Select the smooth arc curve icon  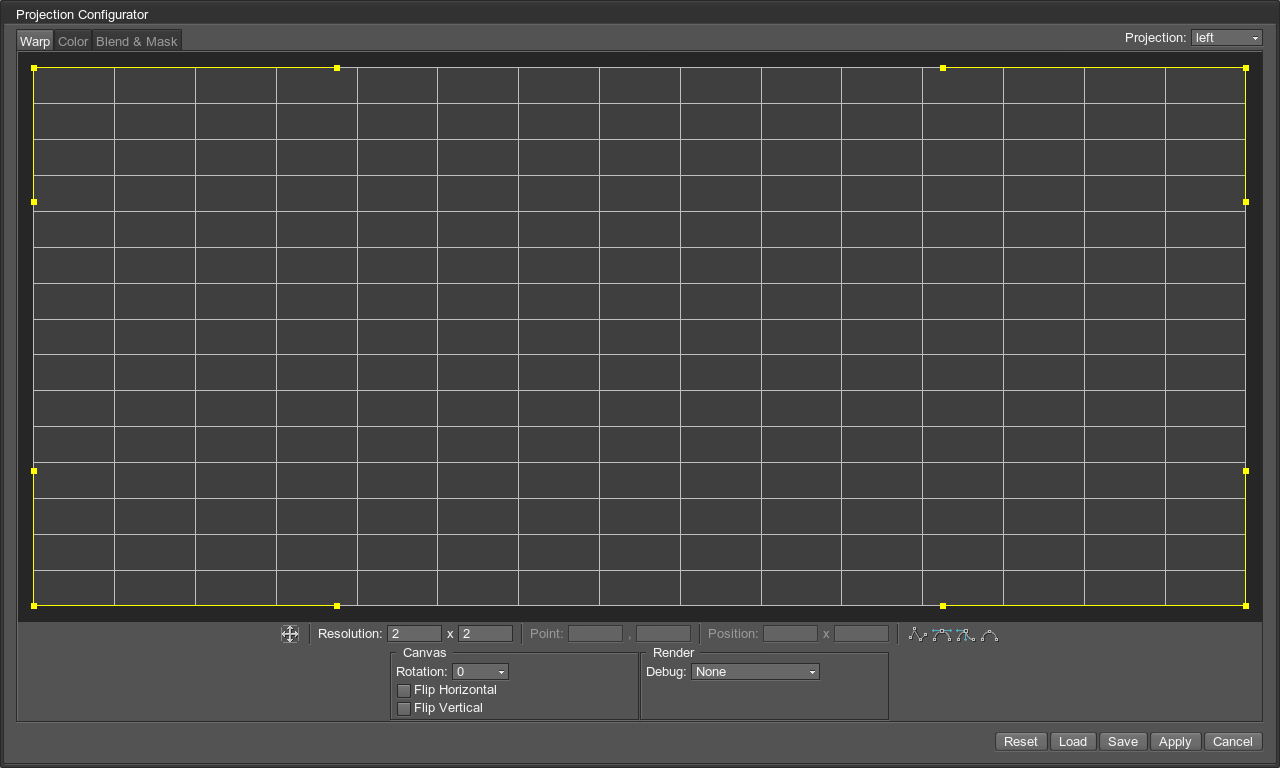pos(989,634)
